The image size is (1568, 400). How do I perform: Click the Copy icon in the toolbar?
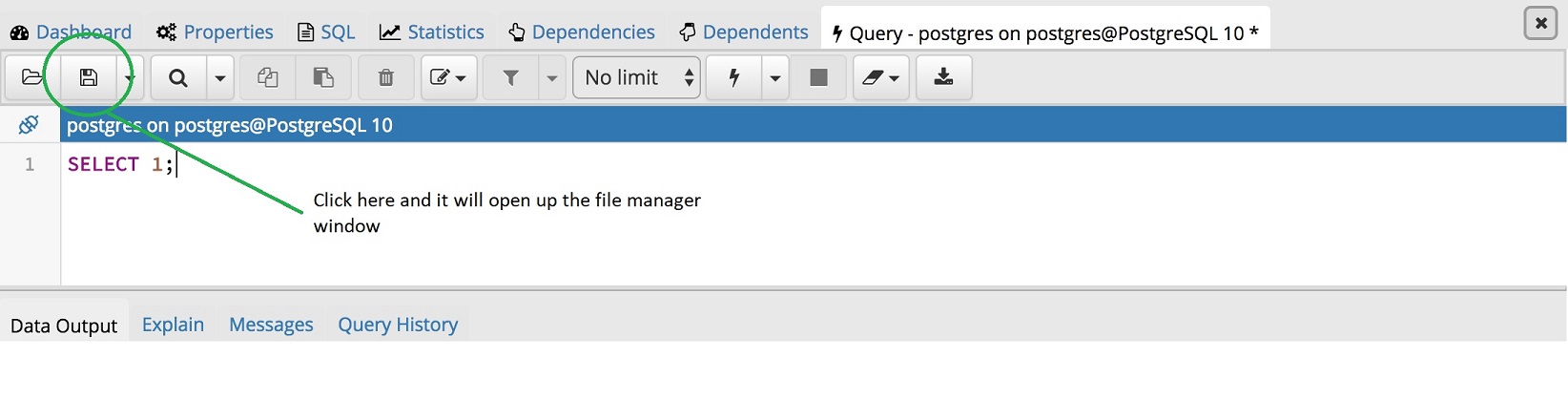tap(268, 77)
